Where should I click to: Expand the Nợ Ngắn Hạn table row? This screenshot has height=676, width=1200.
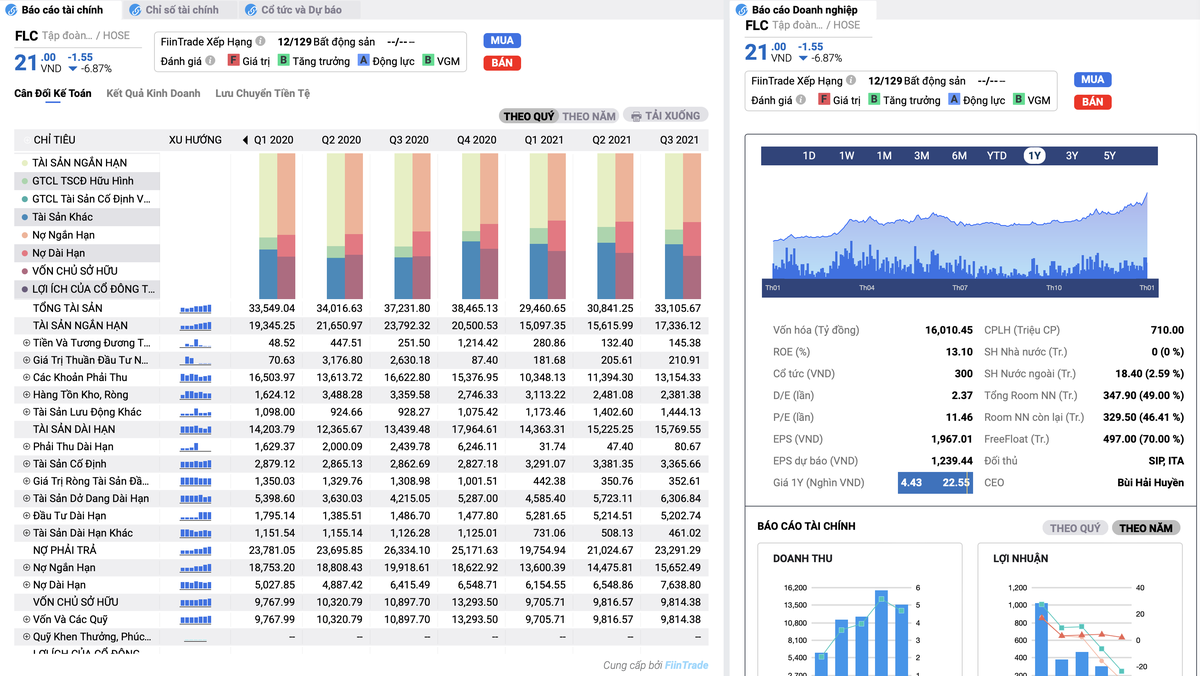coord(26,568)
